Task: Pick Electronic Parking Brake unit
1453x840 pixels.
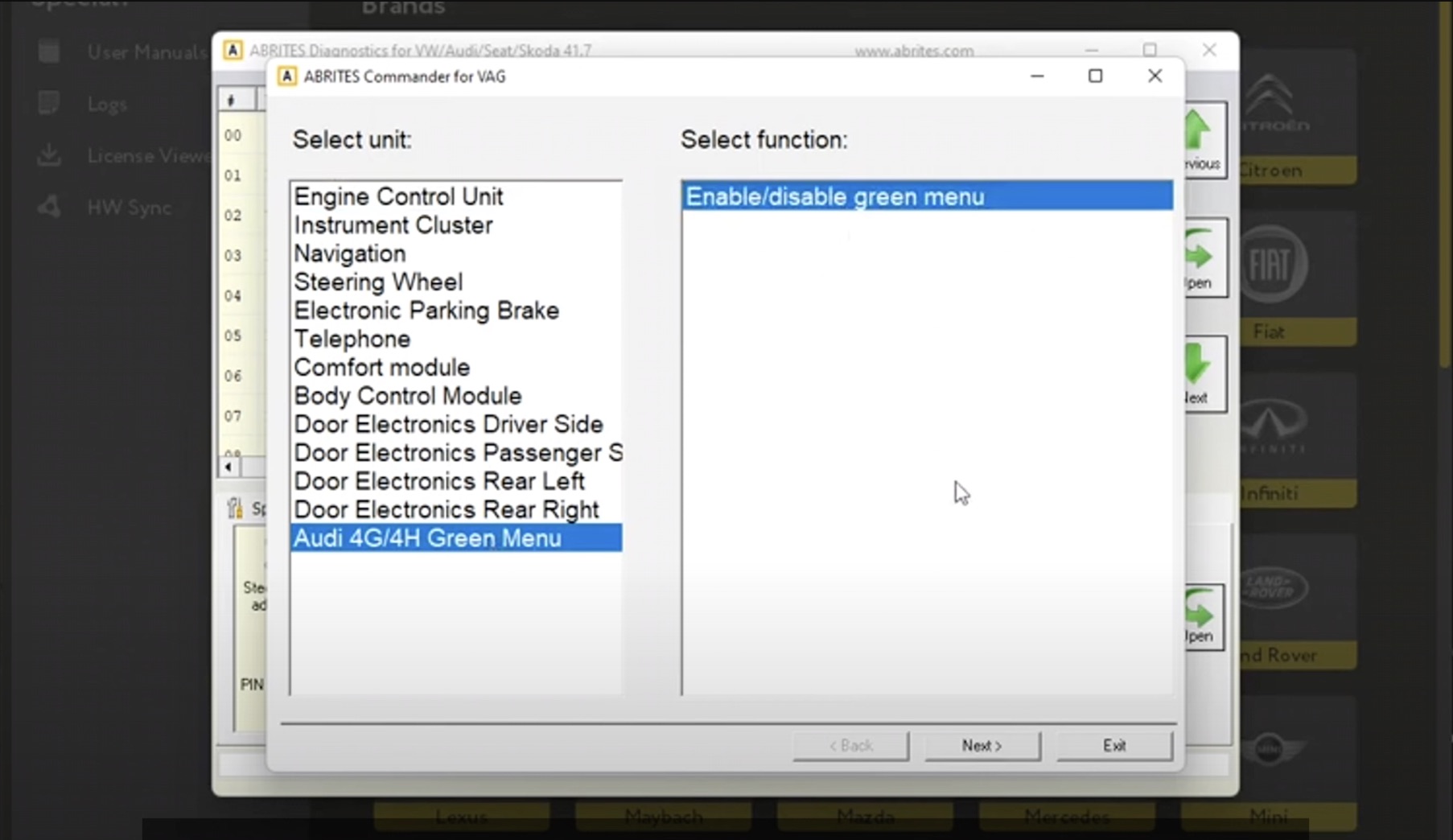Action: (455, 311)
